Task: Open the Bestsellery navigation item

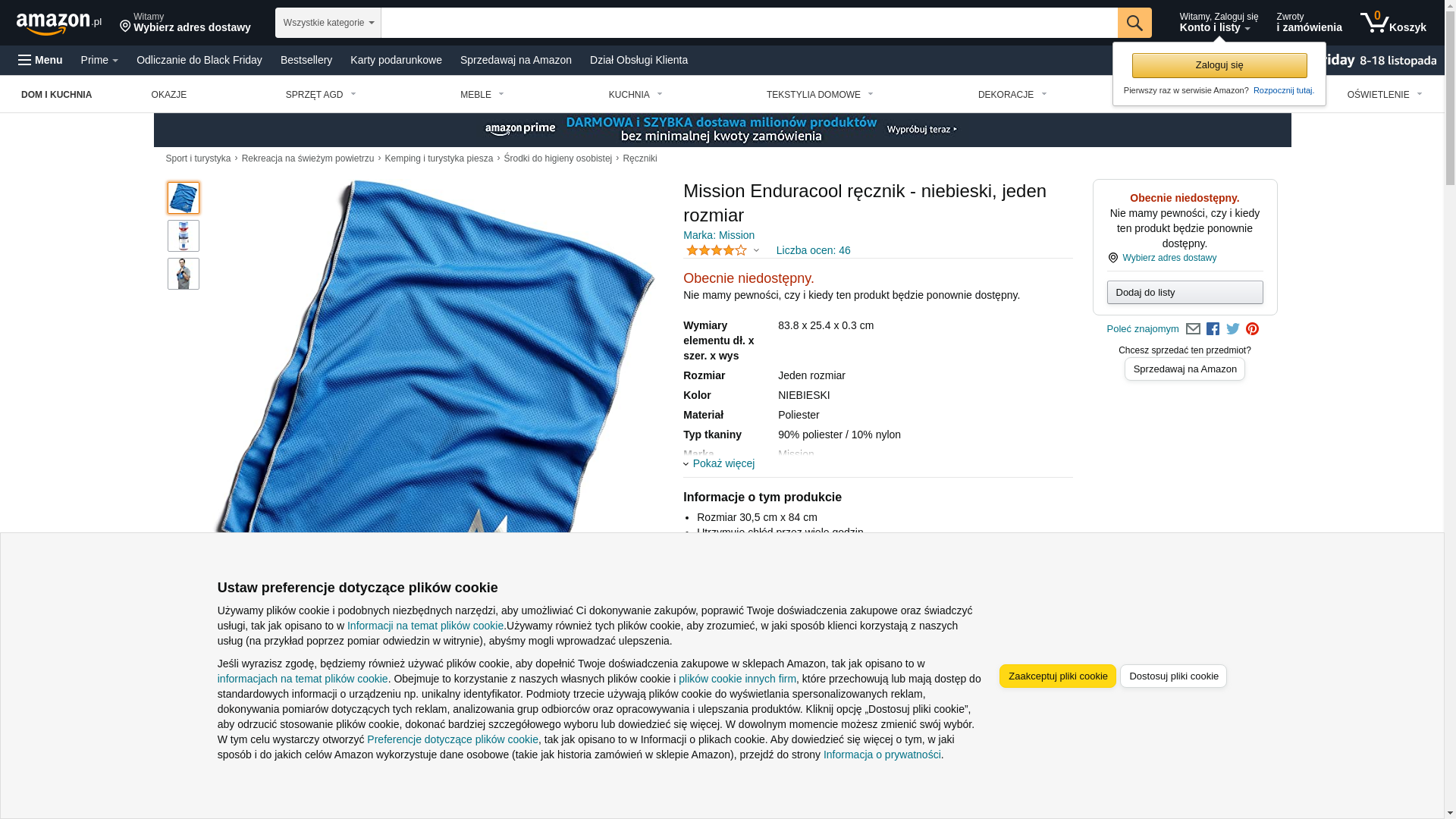Action: (x=306, y=60)
